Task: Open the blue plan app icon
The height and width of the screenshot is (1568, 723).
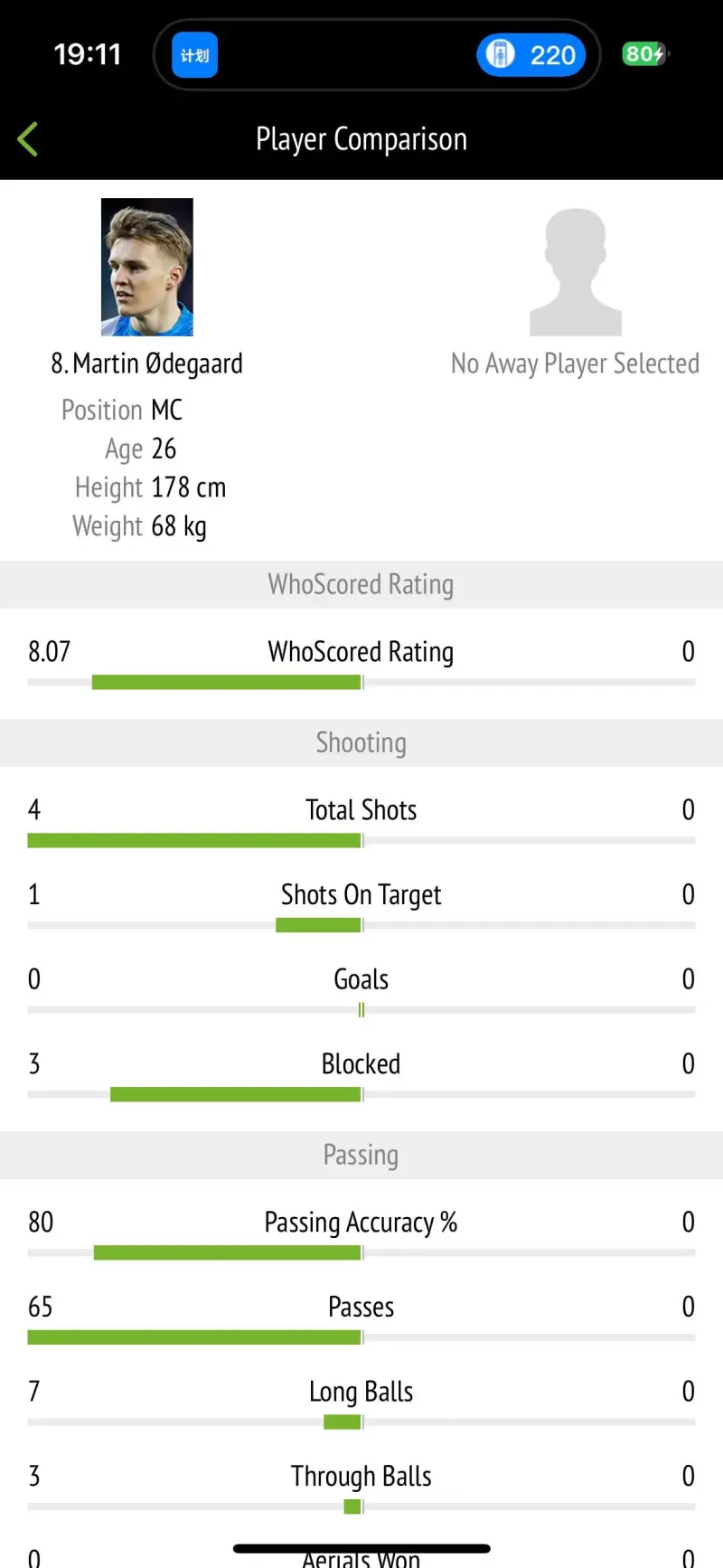Action: point(194,55)
